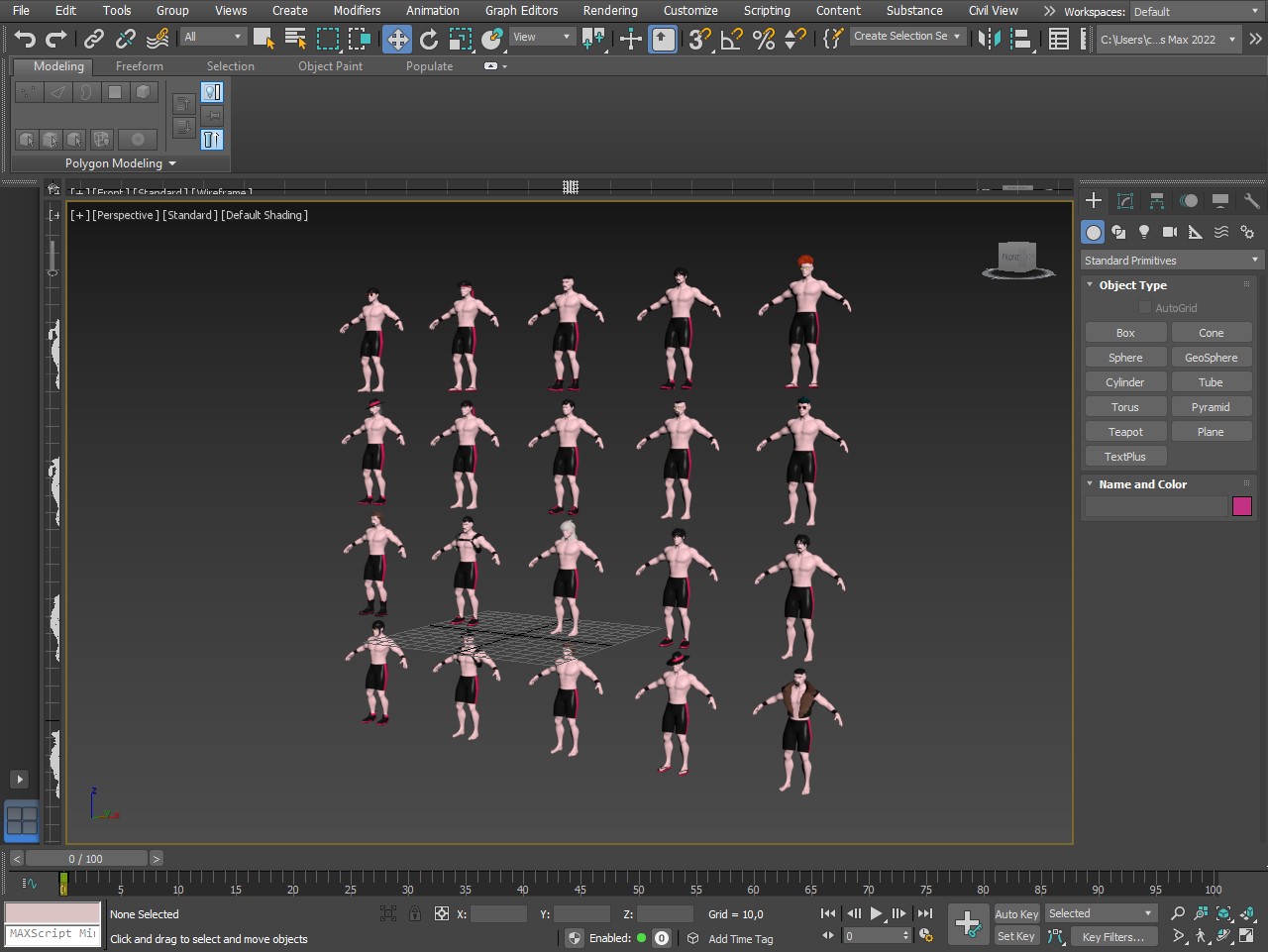1268x952 pixels.
Task: Click the Teapot primitive button
Action: pyautogui.click(x=1125, y=432)
